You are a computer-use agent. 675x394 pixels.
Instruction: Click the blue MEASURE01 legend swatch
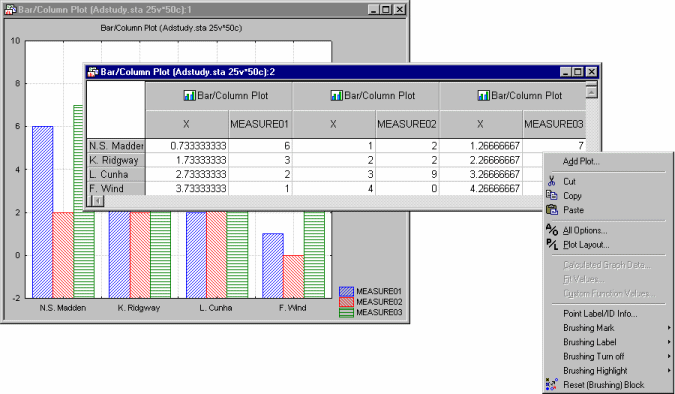coord(346,292)
